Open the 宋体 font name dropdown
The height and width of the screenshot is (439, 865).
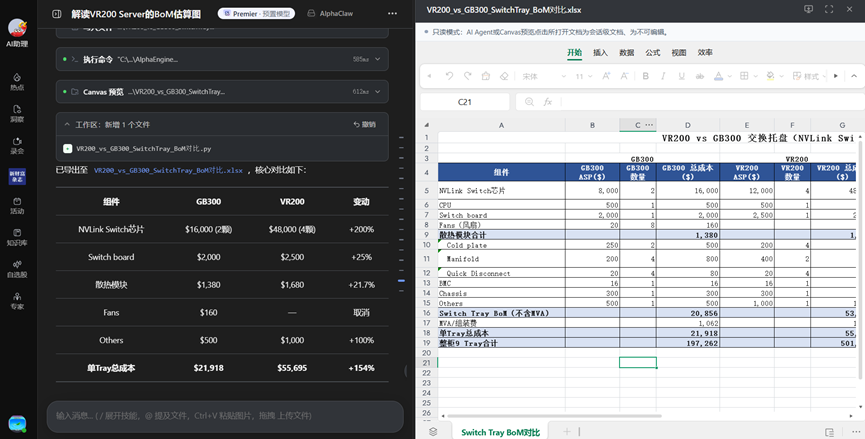click(x=544, y=76)
